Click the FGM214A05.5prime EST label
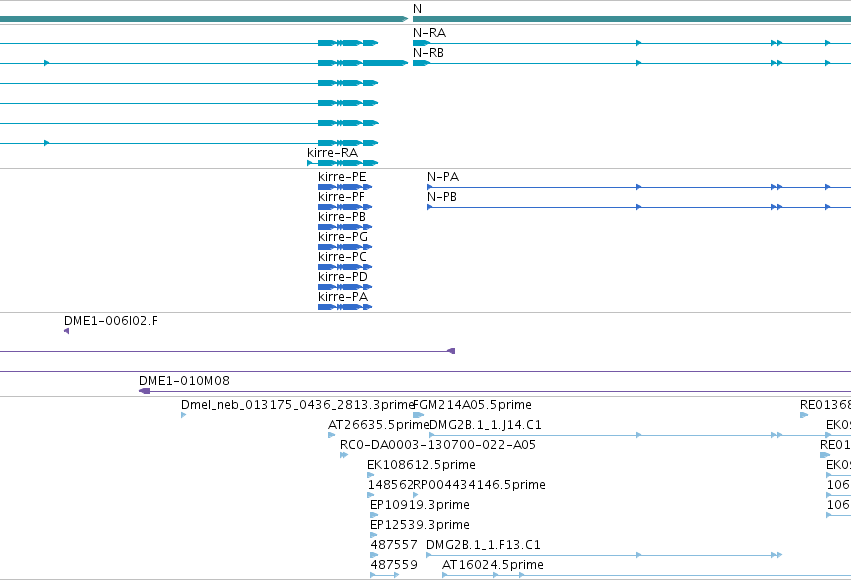 pos(472,405)
